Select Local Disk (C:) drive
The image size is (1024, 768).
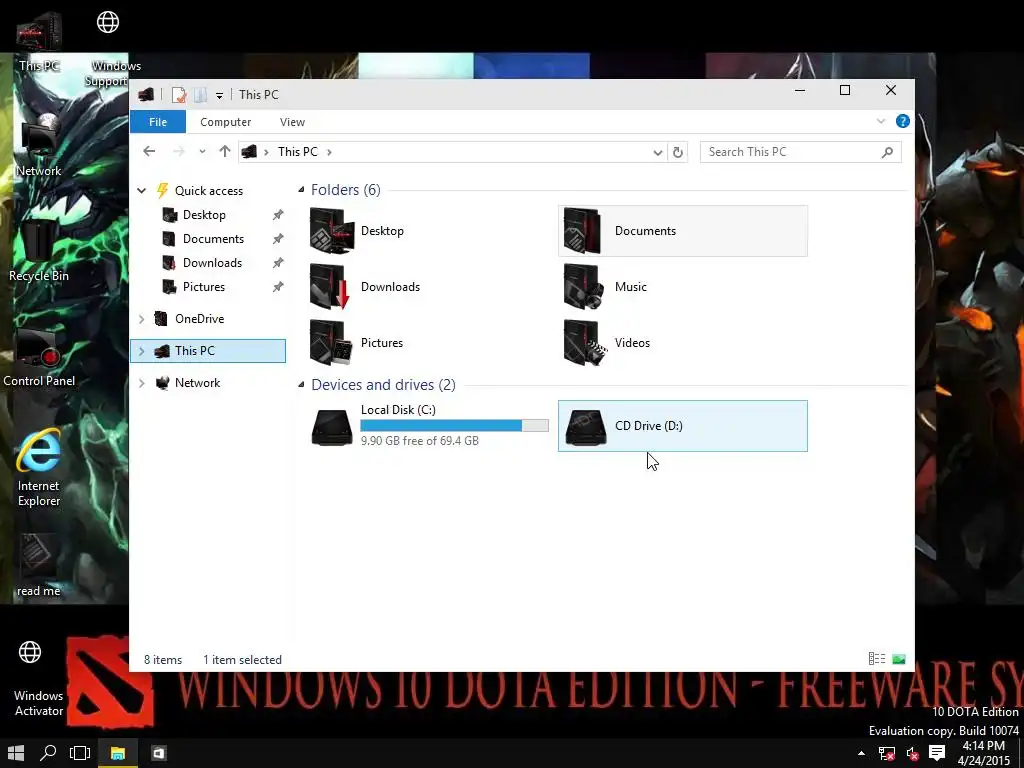430,426
